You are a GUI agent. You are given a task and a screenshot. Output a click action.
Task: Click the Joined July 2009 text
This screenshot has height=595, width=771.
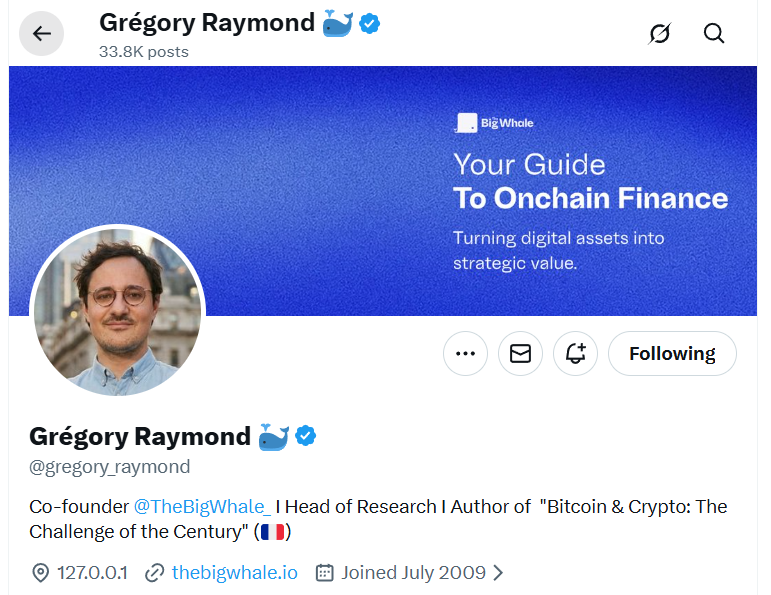pyautogui.click(x=413, y=573)
